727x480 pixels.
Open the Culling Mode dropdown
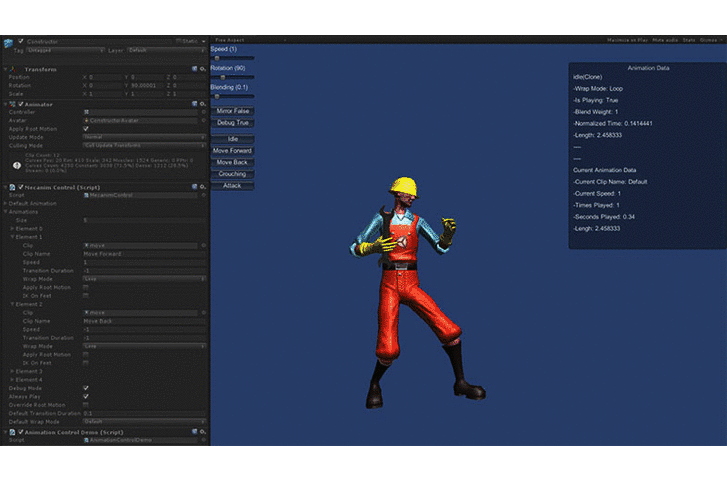pos(144,146)
